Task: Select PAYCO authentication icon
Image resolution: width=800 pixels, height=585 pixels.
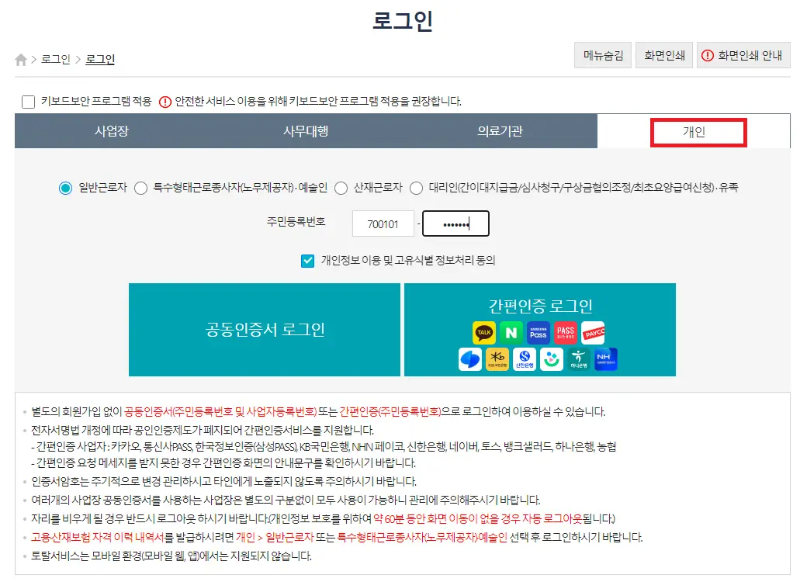Action: [594, 333]
